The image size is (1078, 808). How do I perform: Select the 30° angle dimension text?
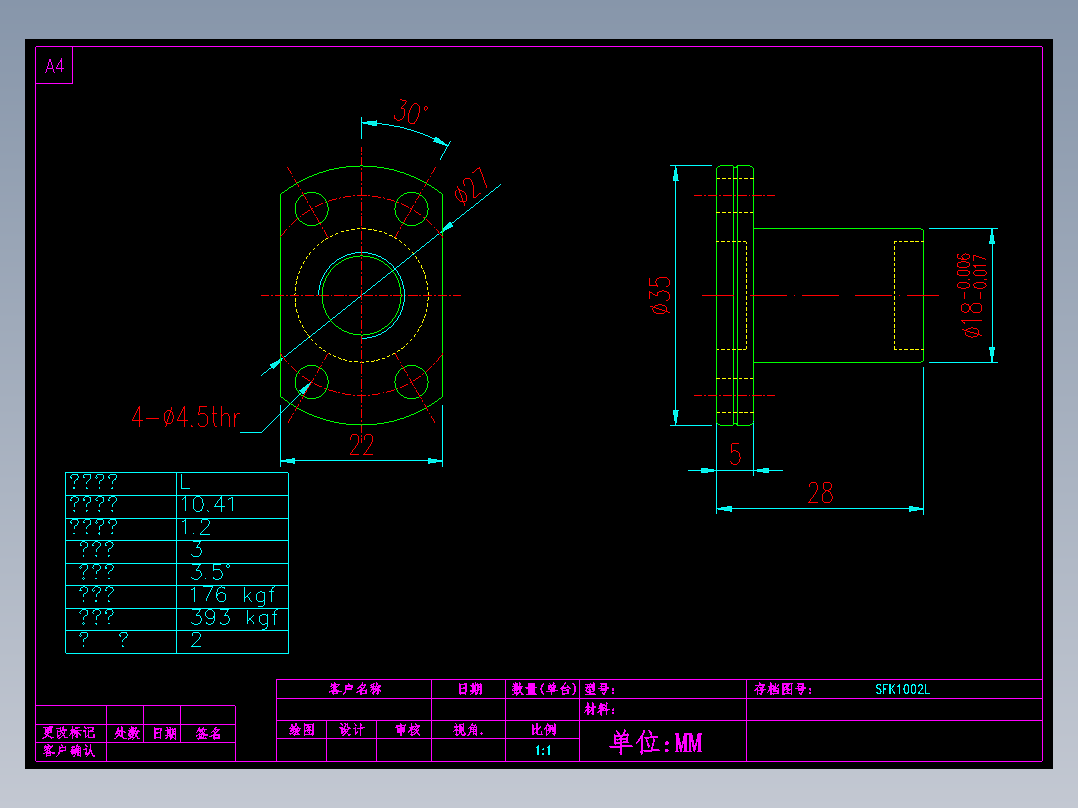[x=411, y=112]
